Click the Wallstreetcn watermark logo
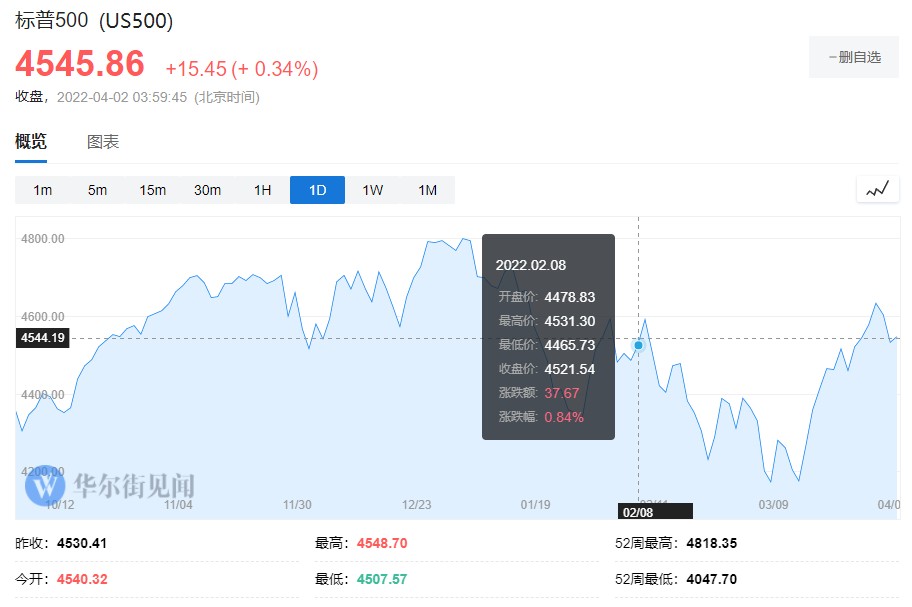The image size is (912, 607). tap(110, 486)
